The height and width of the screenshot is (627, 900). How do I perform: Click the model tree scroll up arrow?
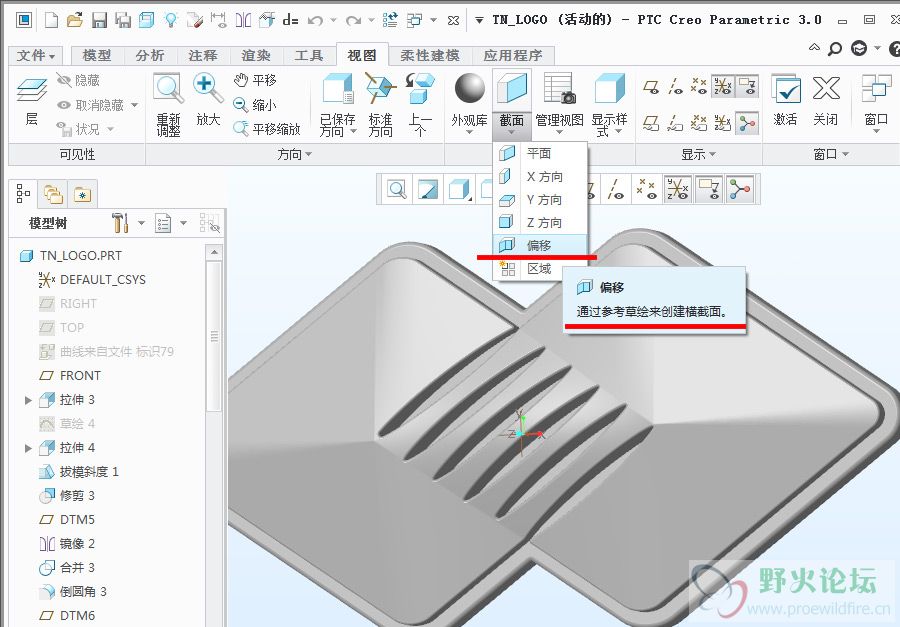click(x=214, y=253)
